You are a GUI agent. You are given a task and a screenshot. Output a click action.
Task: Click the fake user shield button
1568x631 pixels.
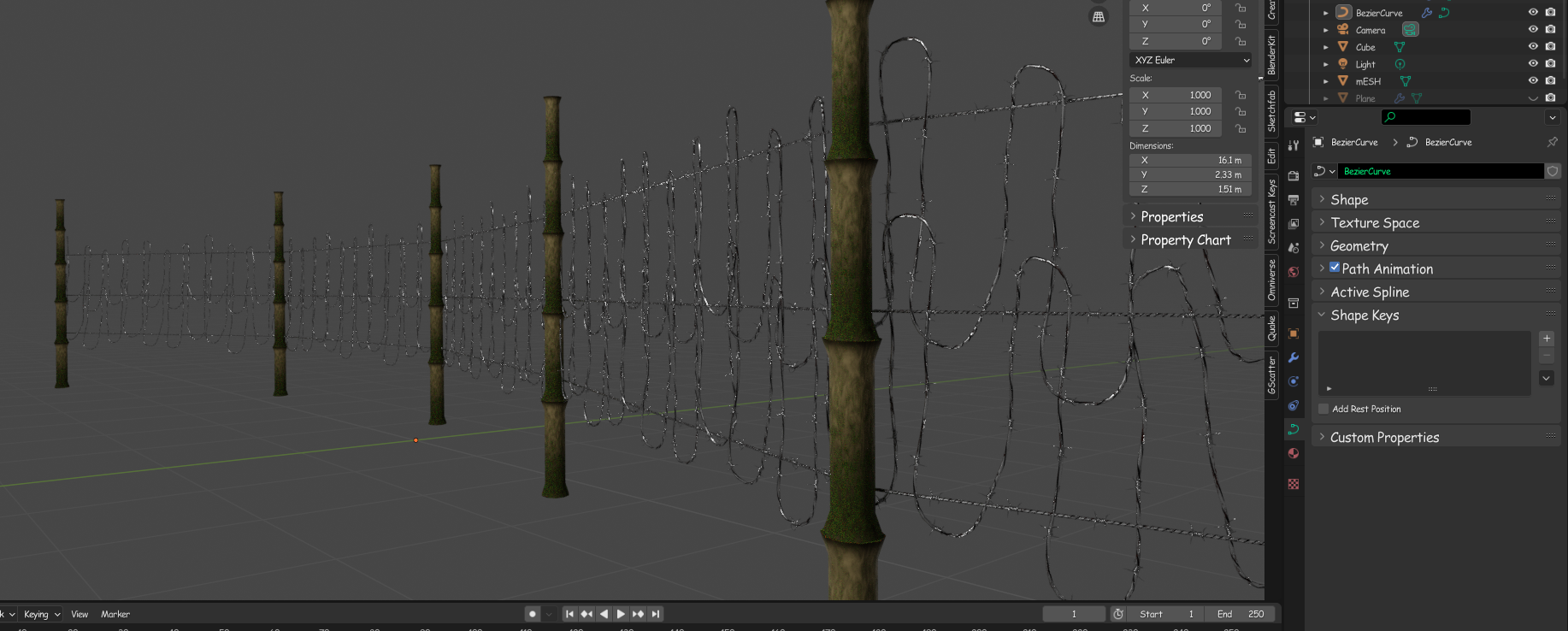coord(1553,171)
